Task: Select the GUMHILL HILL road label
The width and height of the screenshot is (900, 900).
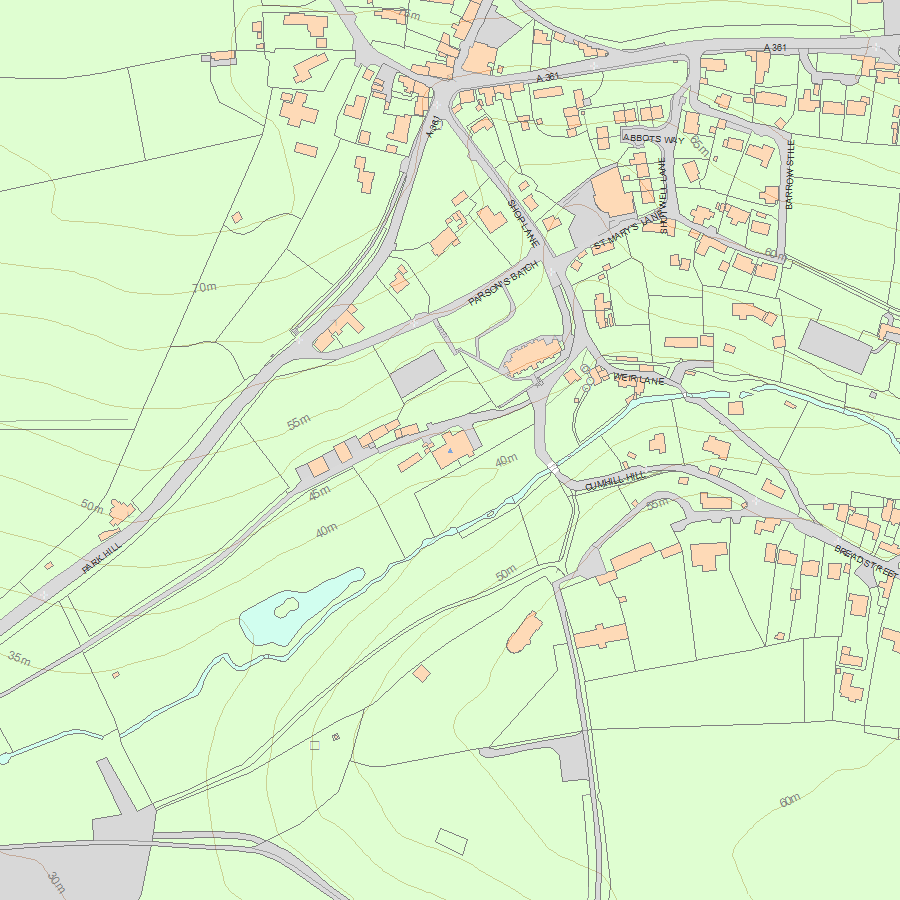Action: click(x=615, y=481)
